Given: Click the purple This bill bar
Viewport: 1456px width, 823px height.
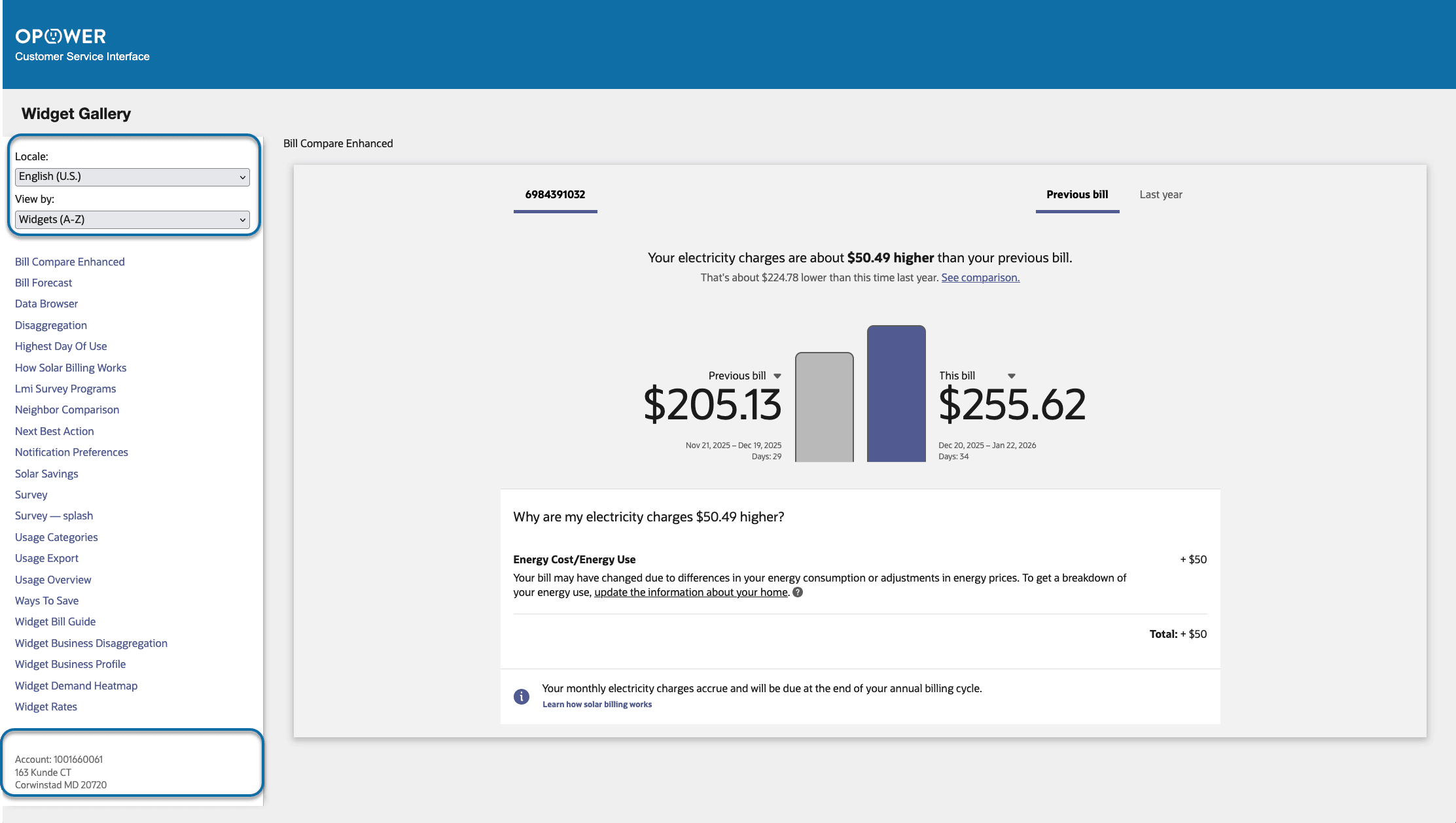Looking at the screenshot, I should pyautogui.click(x=896, y=394).
